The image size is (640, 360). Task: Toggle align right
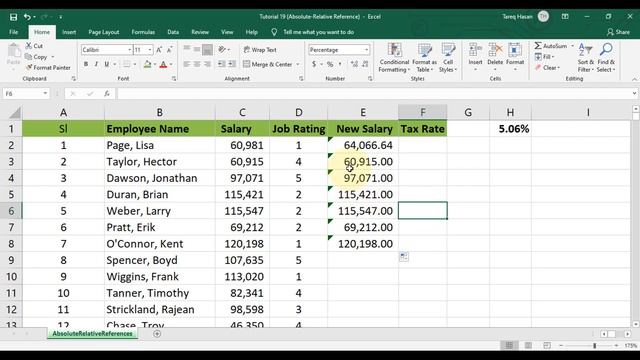[x=207, y=64]
